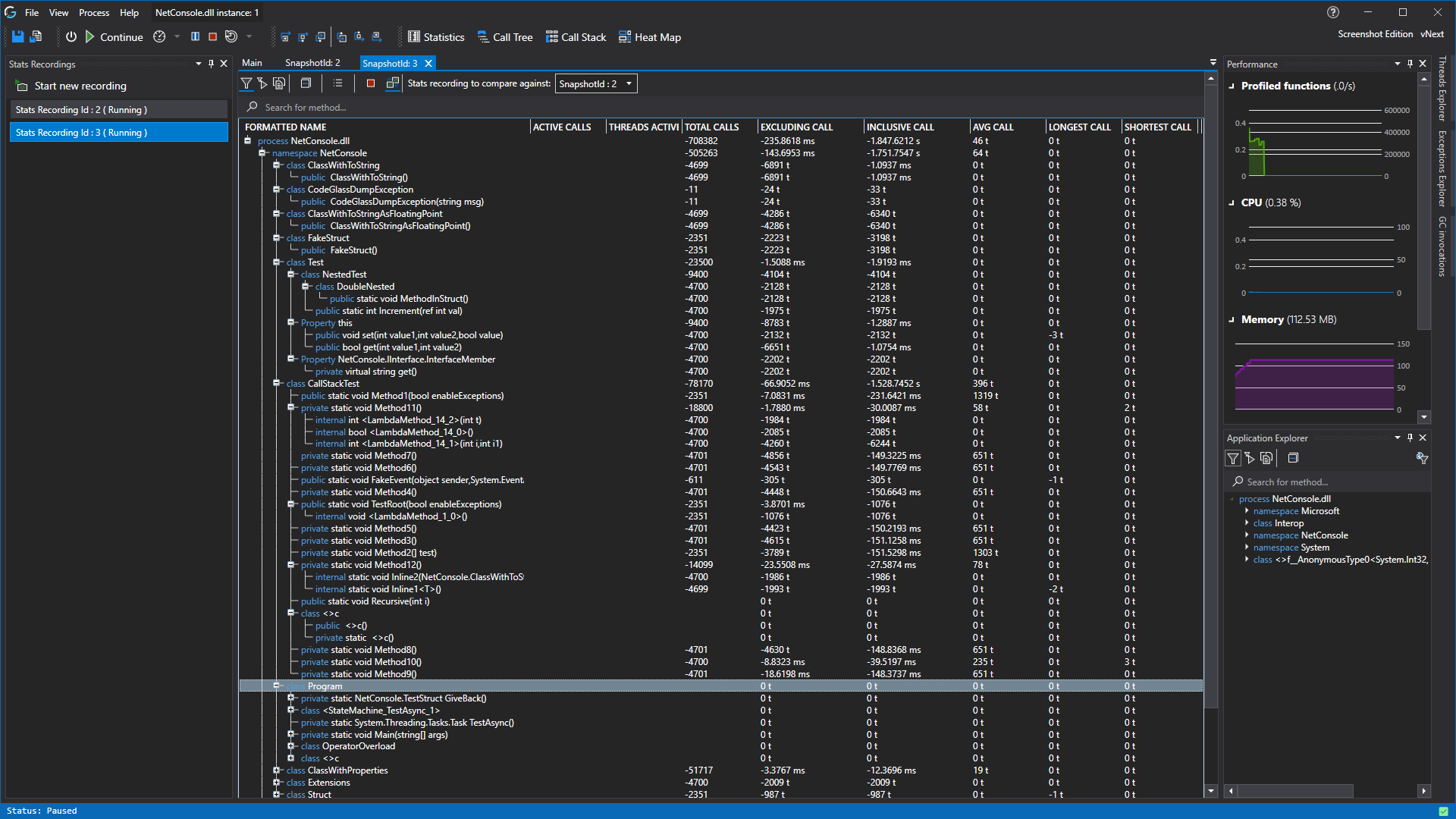Pin the Stats Recordings panel
1456x819 pixels.
[x=211, y=64]
